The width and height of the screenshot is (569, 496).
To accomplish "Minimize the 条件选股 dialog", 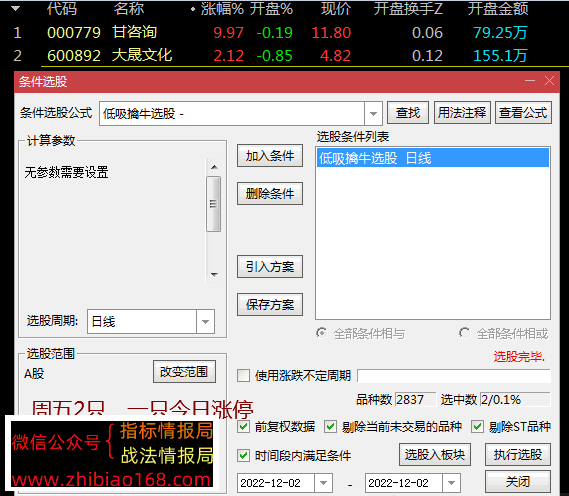I will 530,81.
